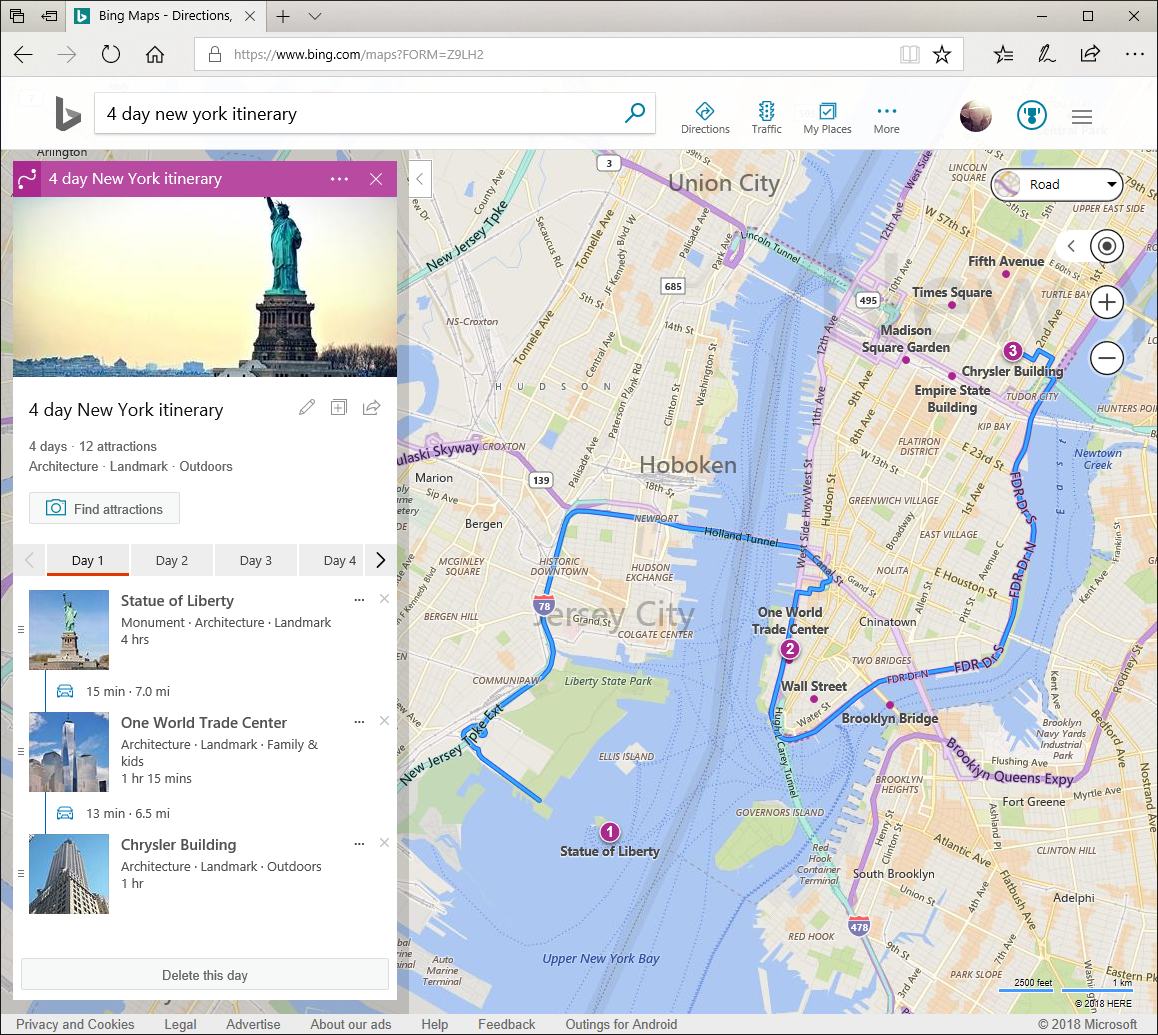Click the search magnifier icon

(x=634, y=113)
